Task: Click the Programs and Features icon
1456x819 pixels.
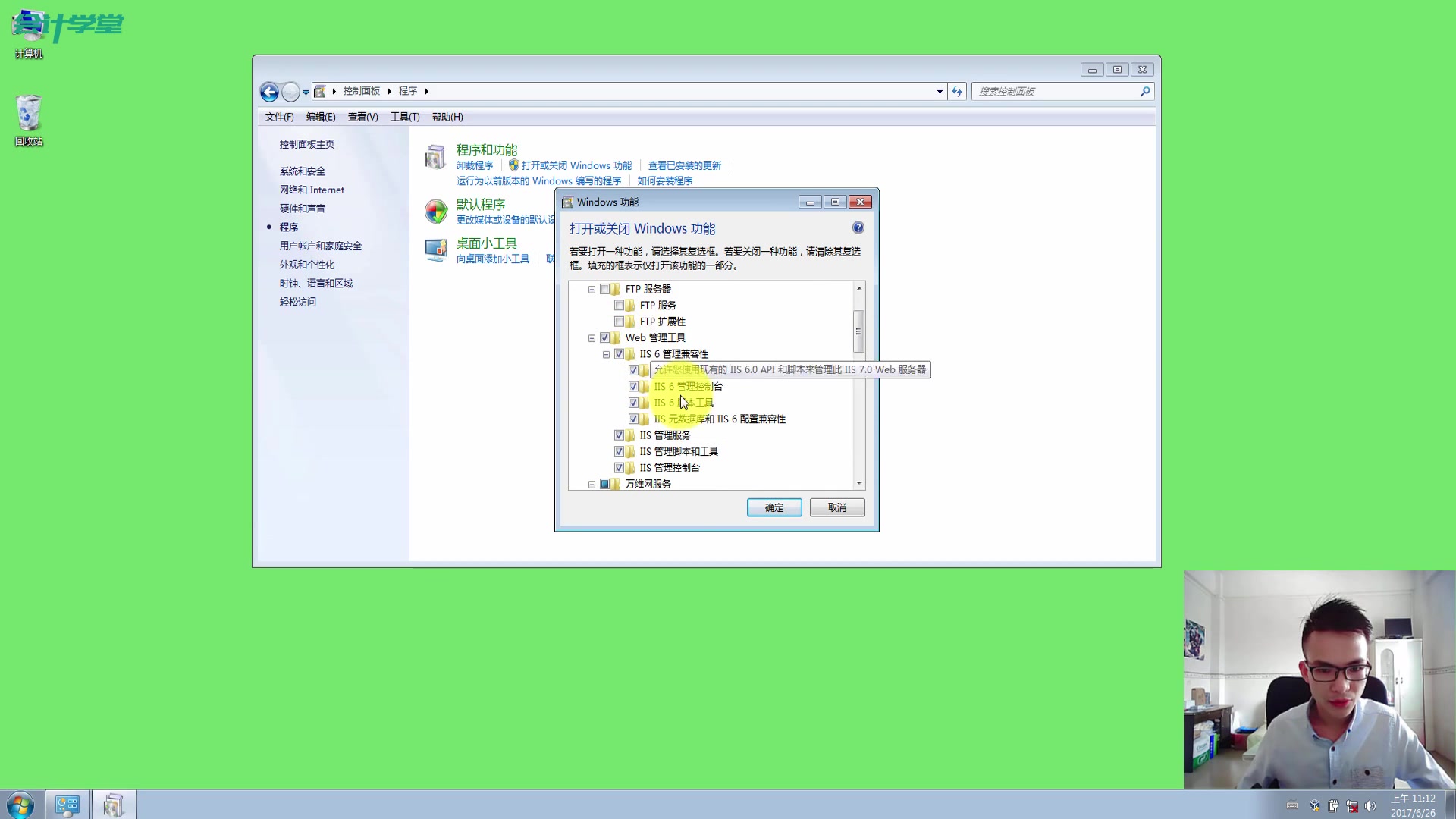Action: click(x=435, y=157)
